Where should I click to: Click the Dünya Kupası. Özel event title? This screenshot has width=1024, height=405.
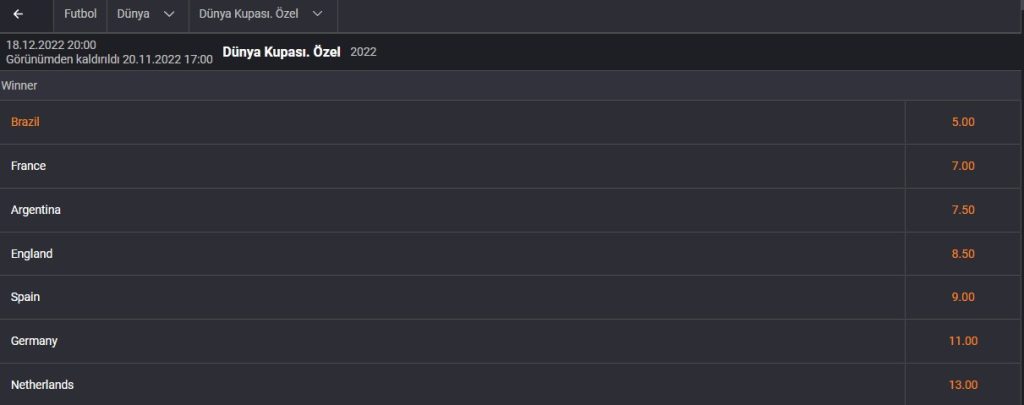pyautogui.click(x=281, y=52)
